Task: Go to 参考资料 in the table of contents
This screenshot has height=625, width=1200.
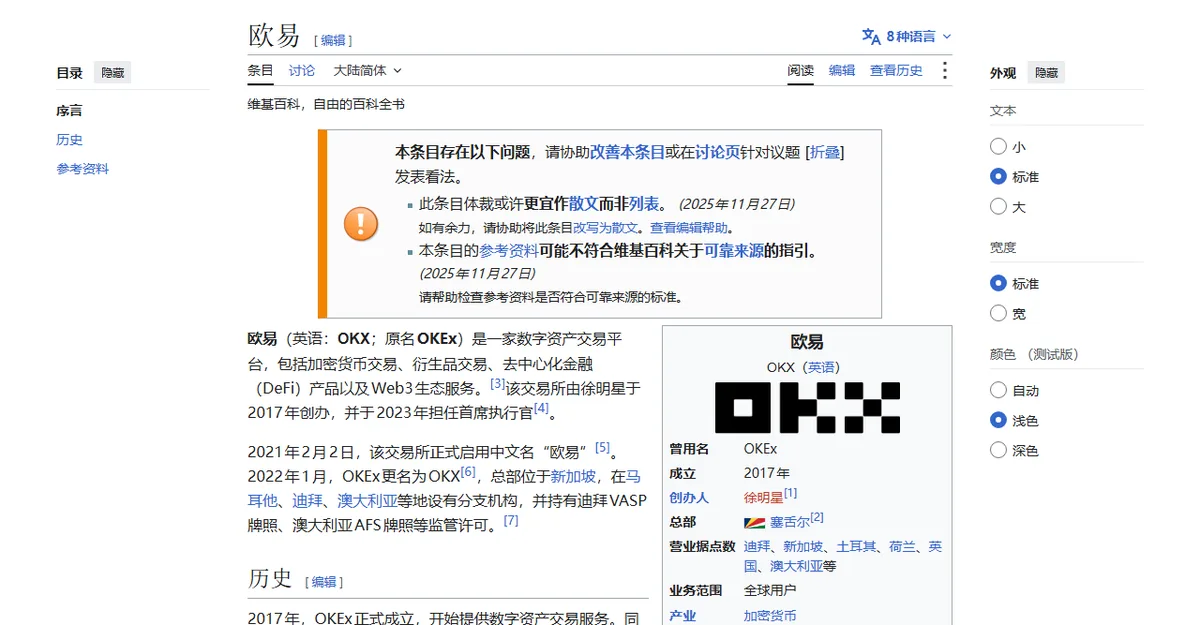Action: tap(82, 168)
